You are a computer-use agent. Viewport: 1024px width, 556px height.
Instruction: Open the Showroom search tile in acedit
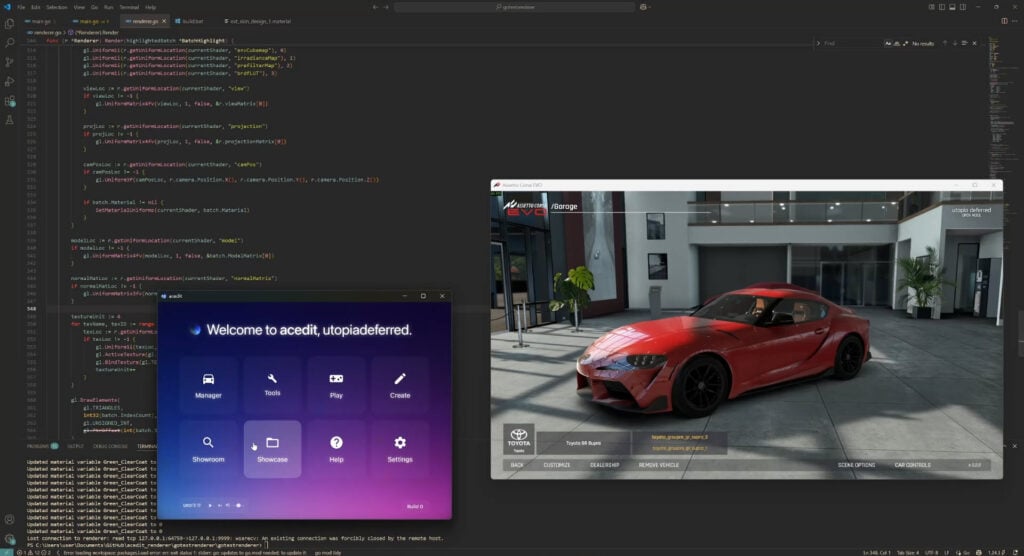(208, 450)
